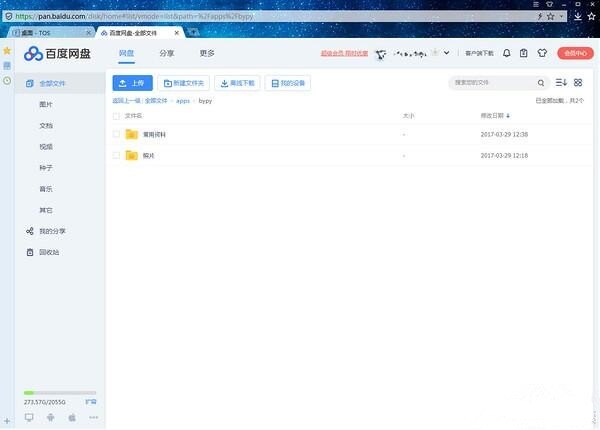Expand the more options ellipsis at bottom
Screen dimensions: 600x430
tap(93, 416)
